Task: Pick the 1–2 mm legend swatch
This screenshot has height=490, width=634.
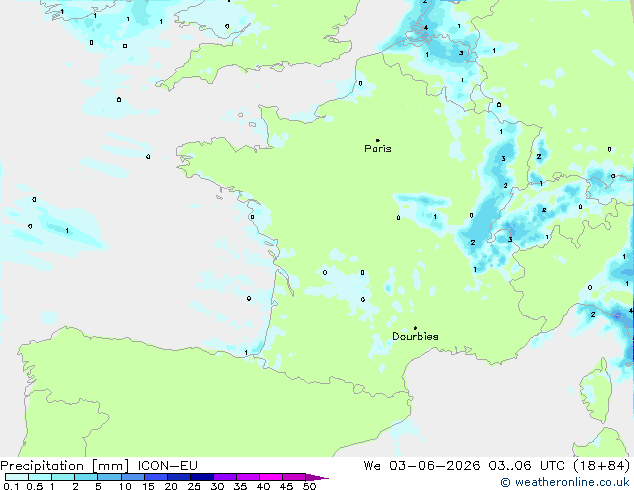Action: (x=63, y=477)
